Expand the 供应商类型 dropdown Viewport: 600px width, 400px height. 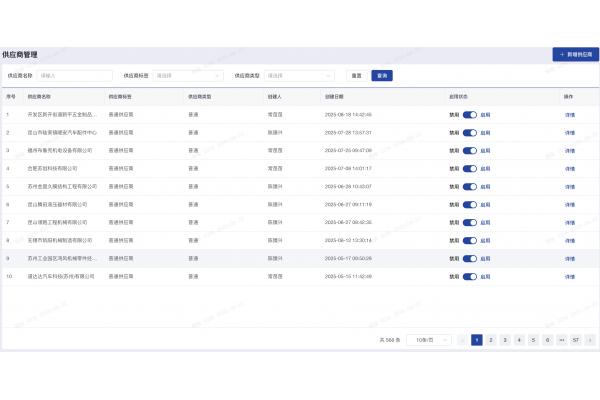coord(300,75)
